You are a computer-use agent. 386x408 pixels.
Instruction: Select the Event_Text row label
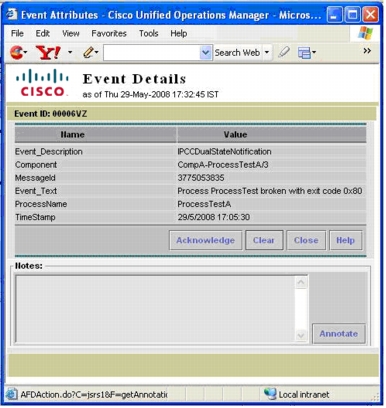(x=36, y=191)
